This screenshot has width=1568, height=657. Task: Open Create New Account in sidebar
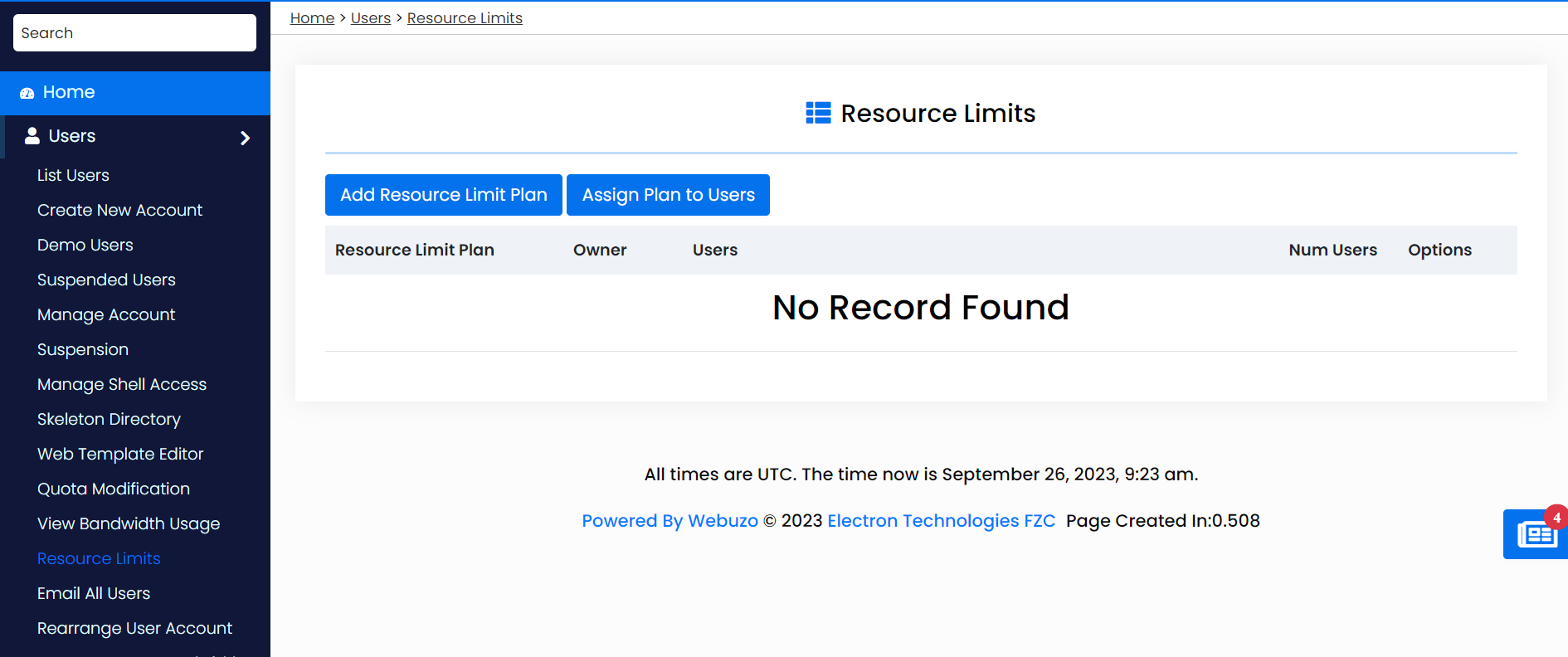point(119,210)
